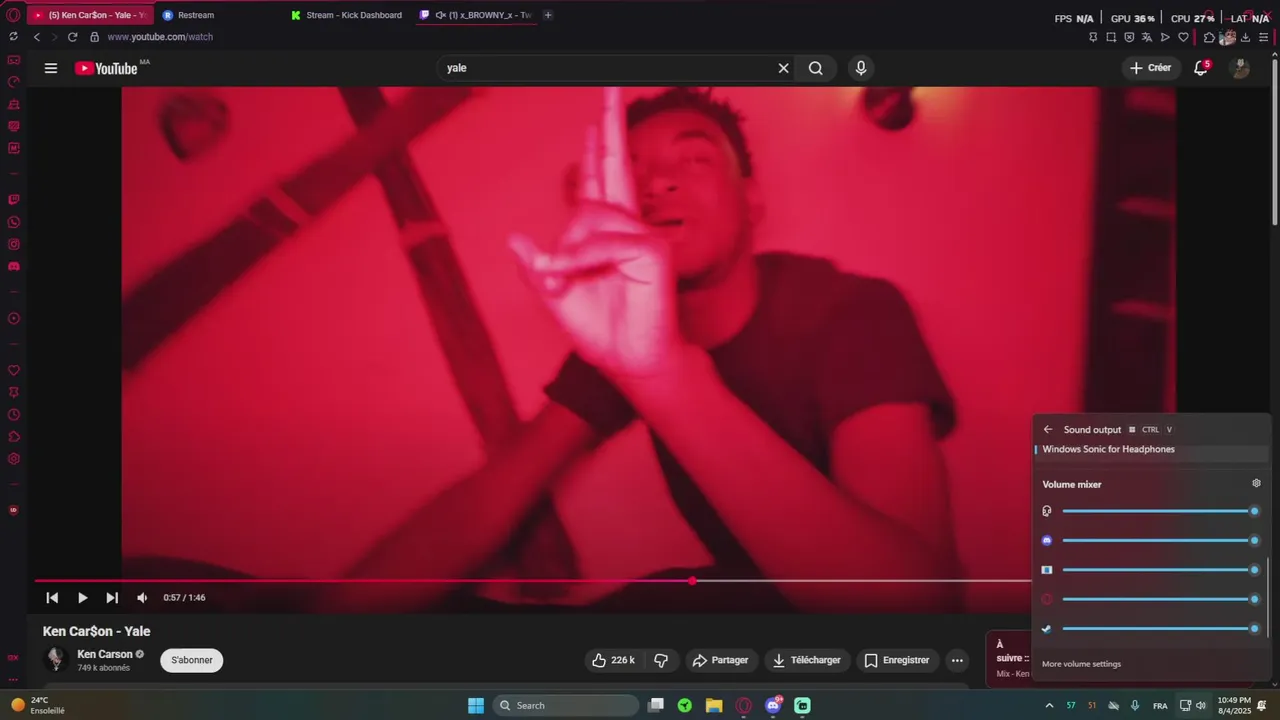This screenshot has width=1280, height=720.
Task: Open the downloads icon in Opera toolbar
Action: [1245, 37]
